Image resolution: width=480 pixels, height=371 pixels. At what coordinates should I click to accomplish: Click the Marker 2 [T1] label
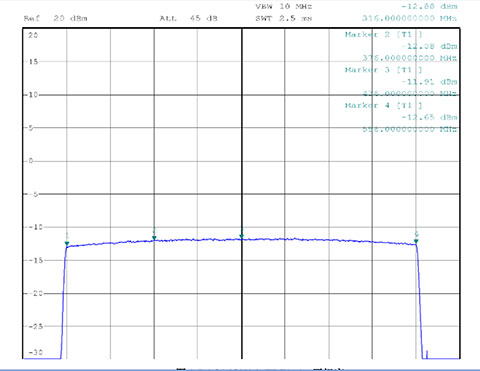(384, 35)
